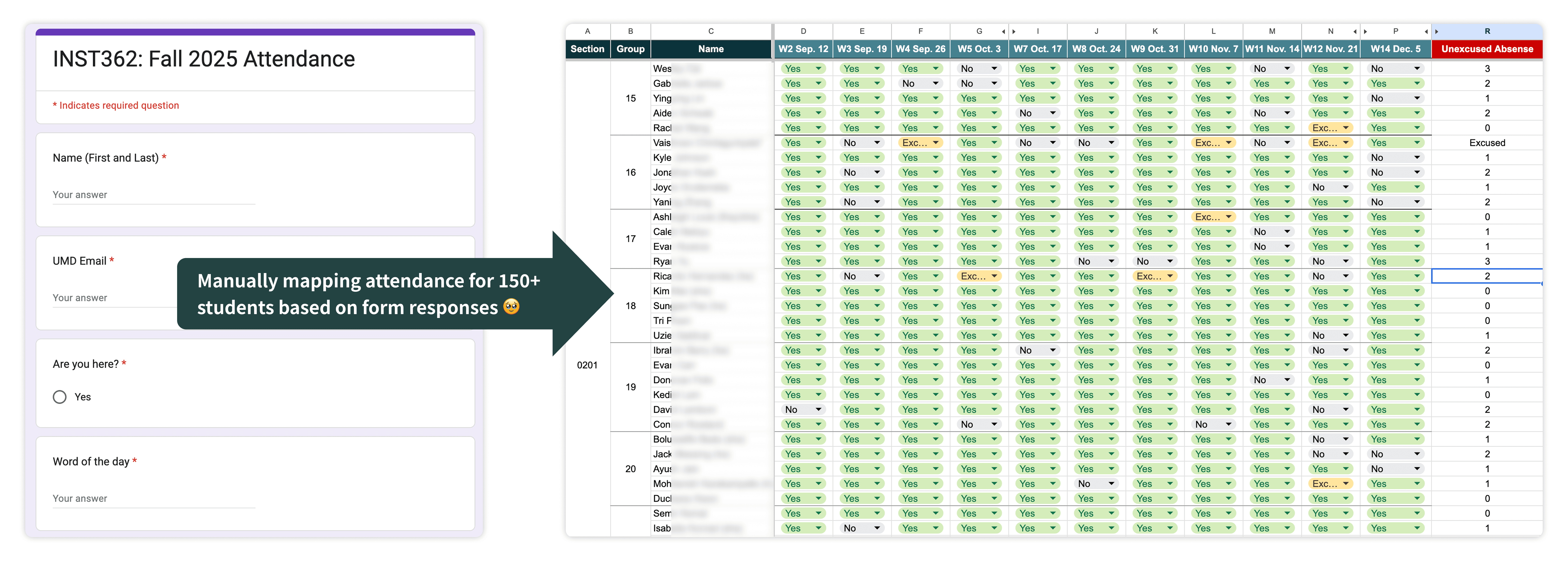The height and width of the screenshot is (561, 1568).
Task: Click the unhide arrow on column G header
Action: [x=1003, y=32]
